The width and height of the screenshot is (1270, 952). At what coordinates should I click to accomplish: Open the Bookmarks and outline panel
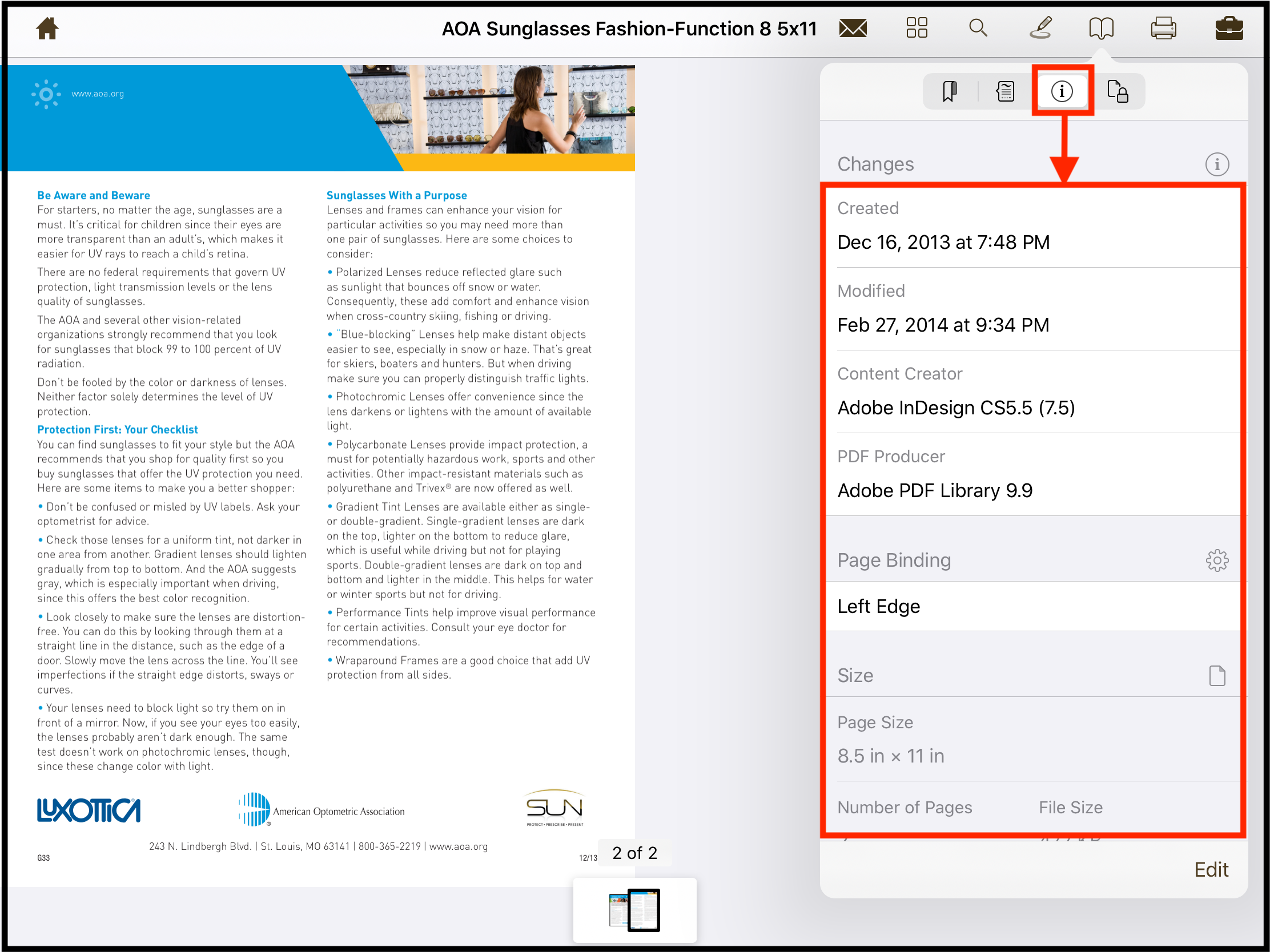pos(1102,27)
